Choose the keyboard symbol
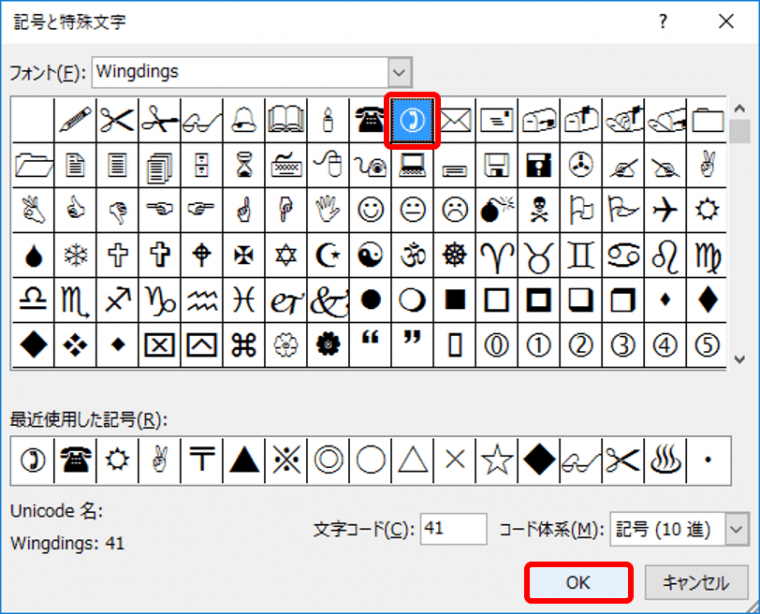Viewport: 760px width, 614px height. pos(286,165)
